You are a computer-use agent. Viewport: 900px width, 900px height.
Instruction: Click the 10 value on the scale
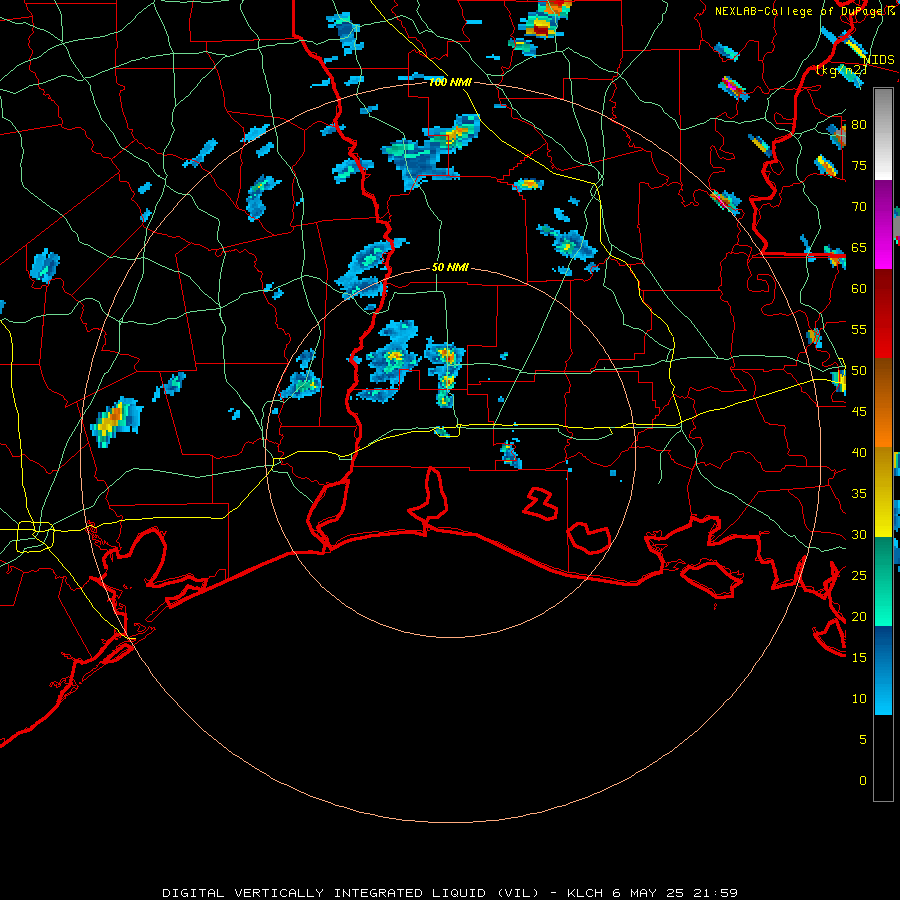click(x=859, y=699)
